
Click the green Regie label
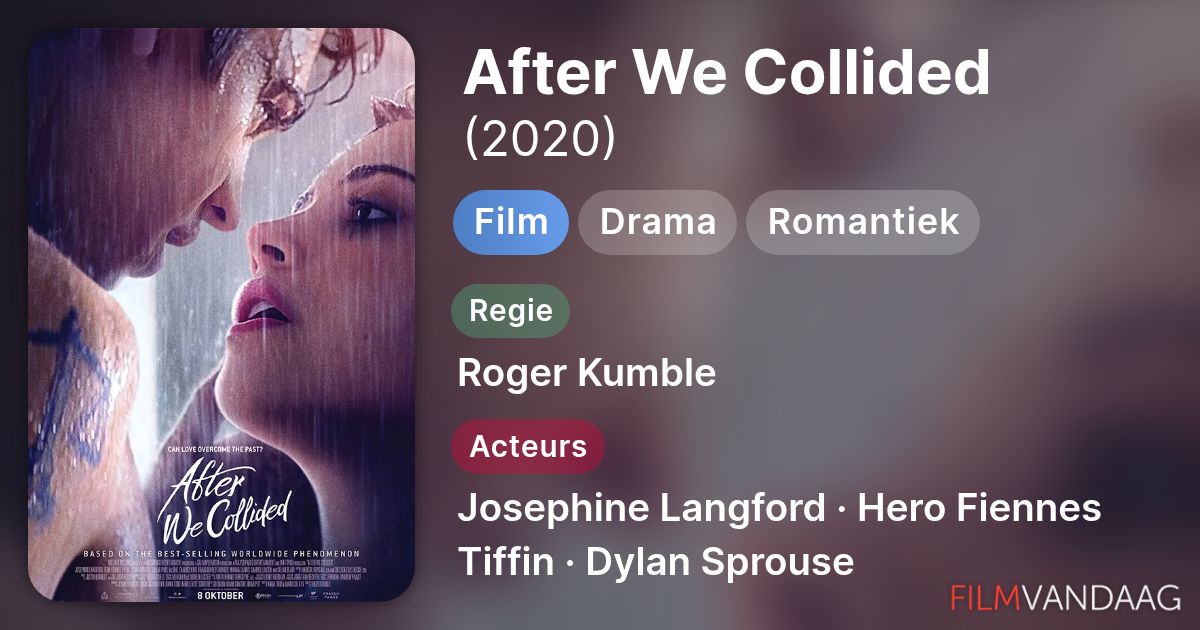(x=511, y=310)
